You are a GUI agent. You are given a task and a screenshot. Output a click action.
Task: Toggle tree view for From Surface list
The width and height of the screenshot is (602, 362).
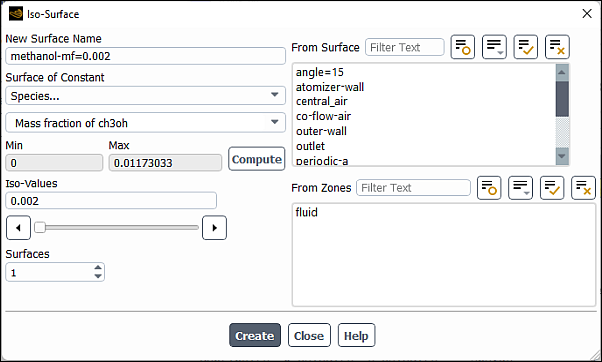(x=462, y=47)
